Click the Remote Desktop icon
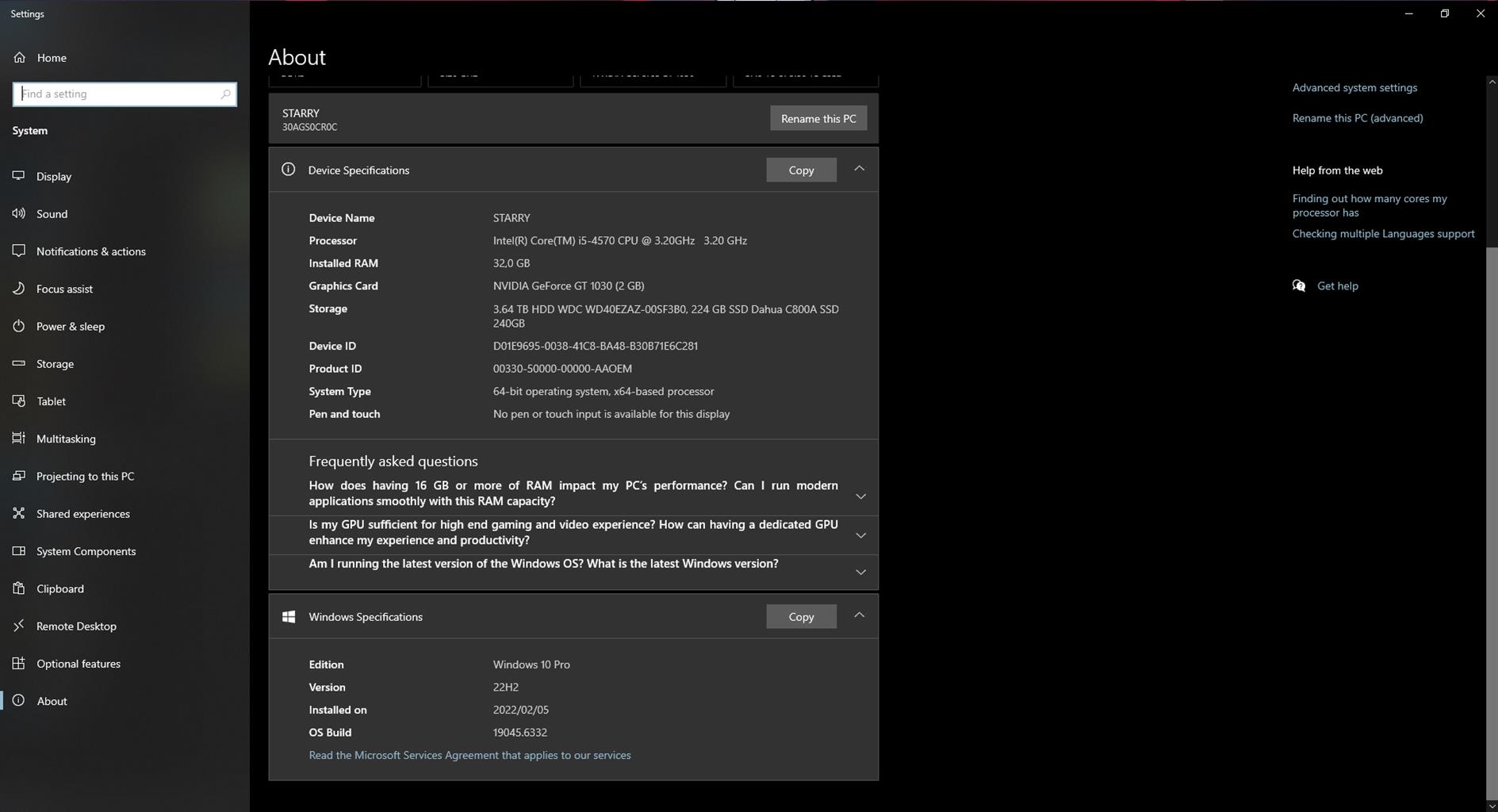 19,626
